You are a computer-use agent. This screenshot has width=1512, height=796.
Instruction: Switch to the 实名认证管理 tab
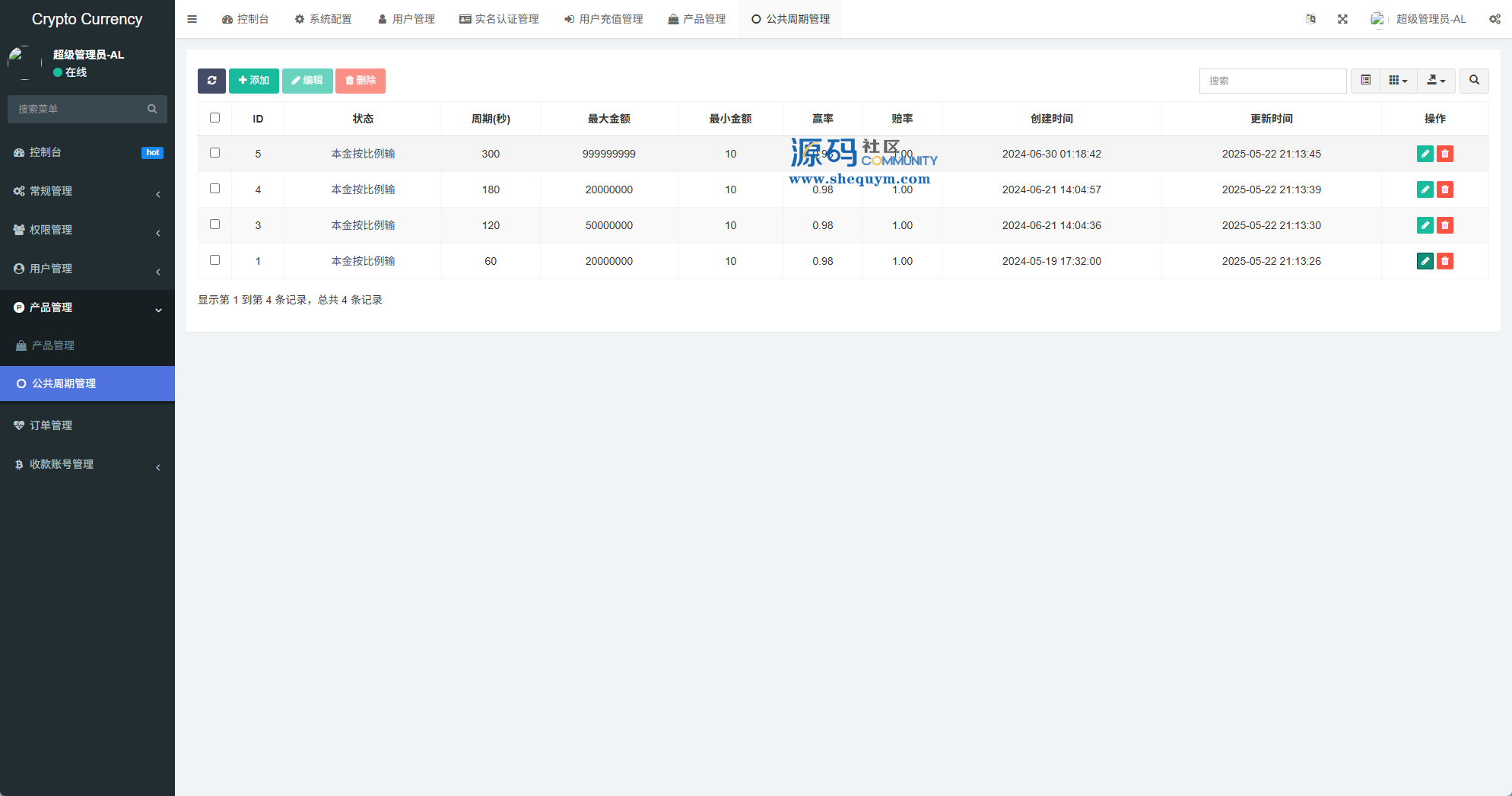(499, 19)
